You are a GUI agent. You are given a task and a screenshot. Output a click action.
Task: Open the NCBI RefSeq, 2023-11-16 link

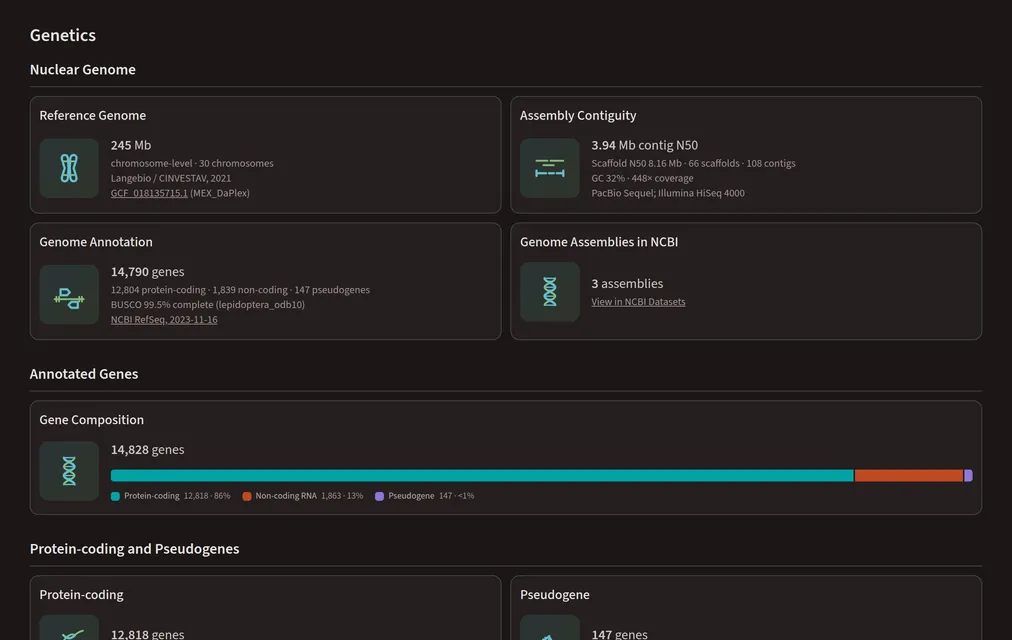pos(164,319)
